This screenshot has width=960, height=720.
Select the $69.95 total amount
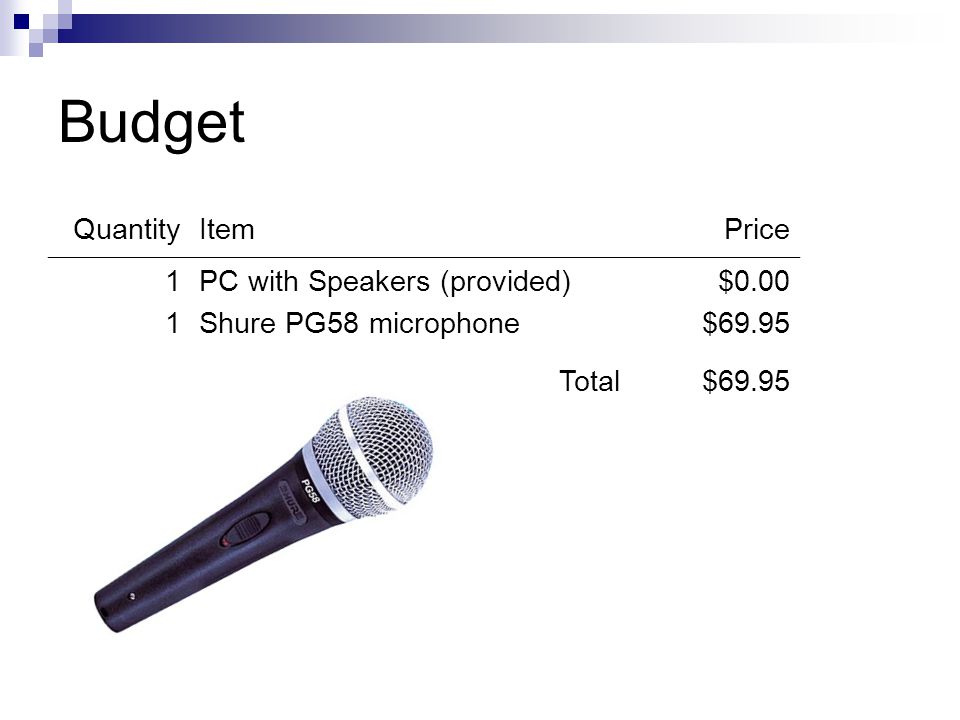click(746, 381)
